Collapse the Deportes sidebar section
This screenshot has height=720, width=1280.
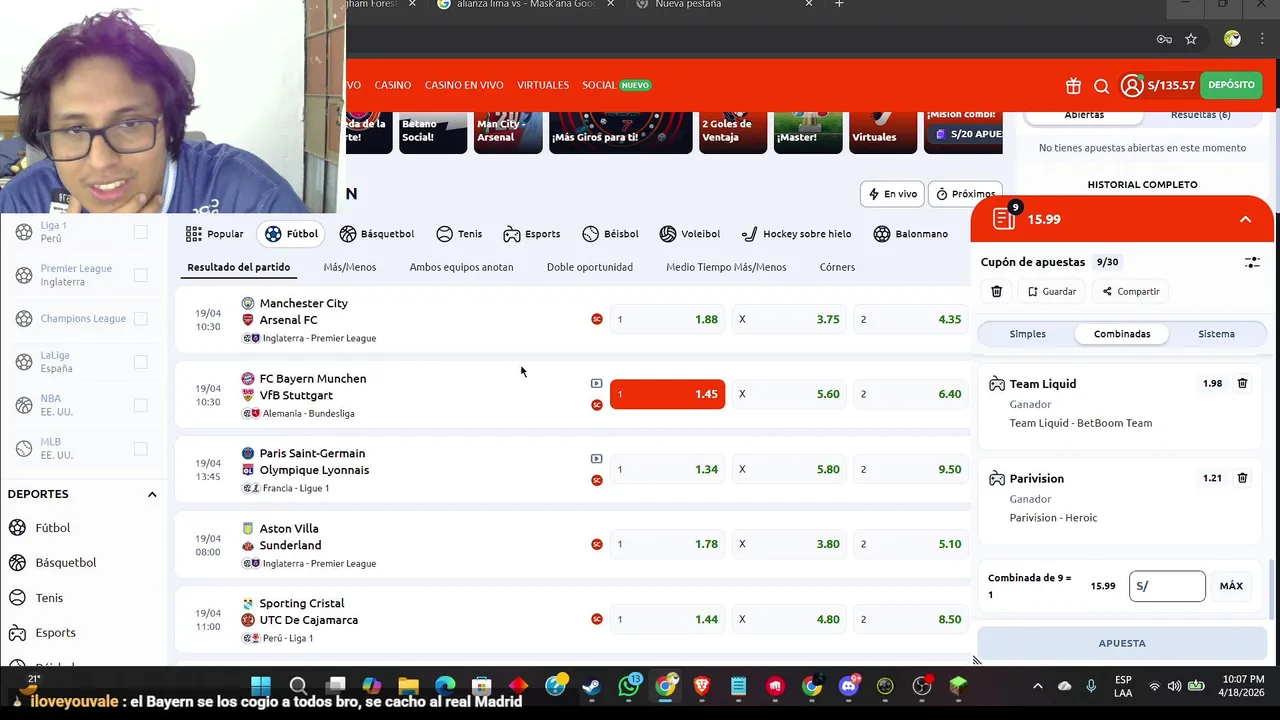coord(152,494)
